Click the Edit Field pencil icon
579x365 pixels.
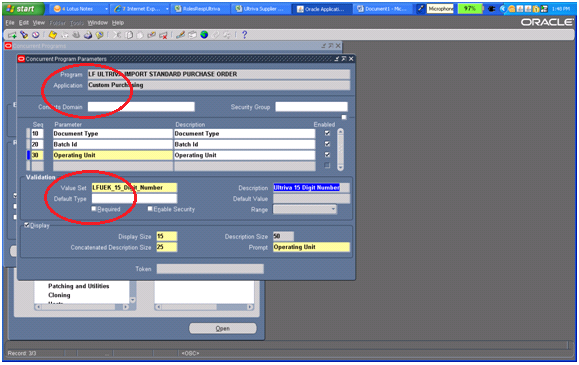[x=180, y=35]
